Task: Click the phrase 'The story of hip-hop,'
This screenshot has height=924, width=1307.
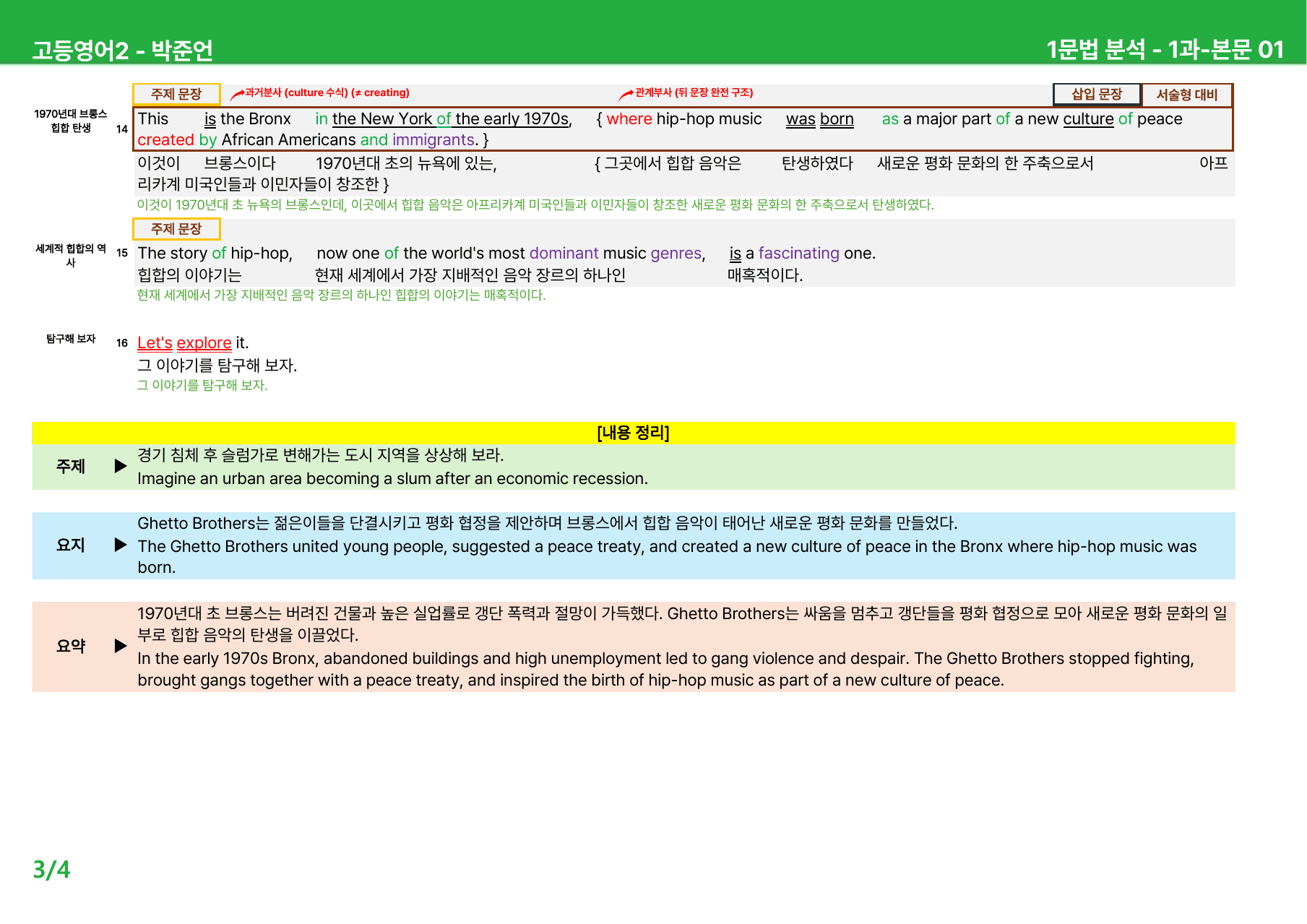Action: pyautogui.click(x=215, y=254)
